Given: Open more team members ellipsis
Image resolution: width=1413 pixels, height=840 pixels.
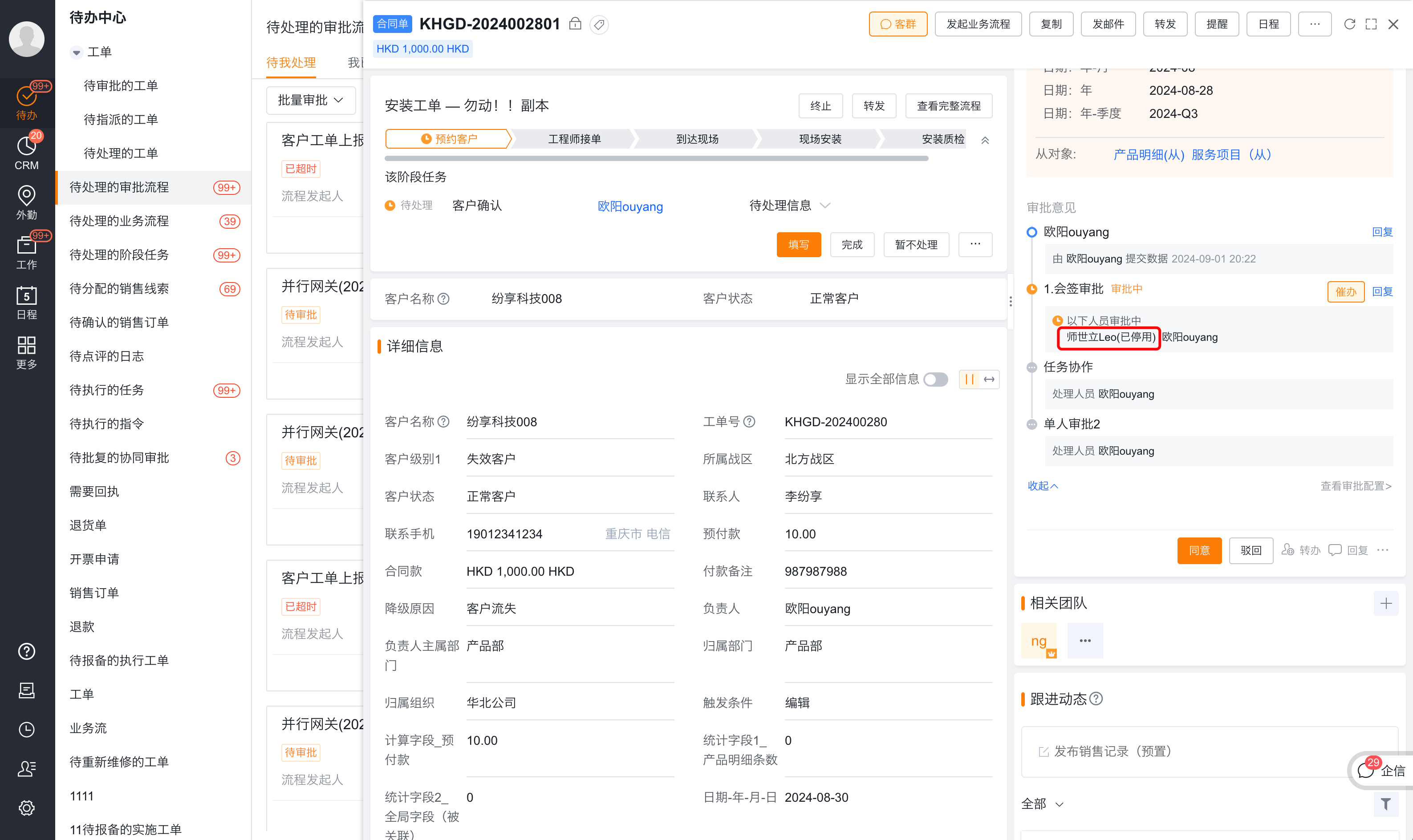Looking at the screenshot, I should coord(1084,641).
